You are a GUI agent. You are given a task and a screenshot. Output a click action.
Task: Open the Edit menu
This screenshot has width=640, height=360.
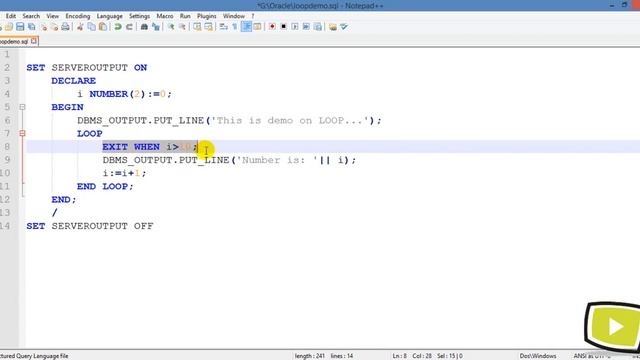(11, 16)
